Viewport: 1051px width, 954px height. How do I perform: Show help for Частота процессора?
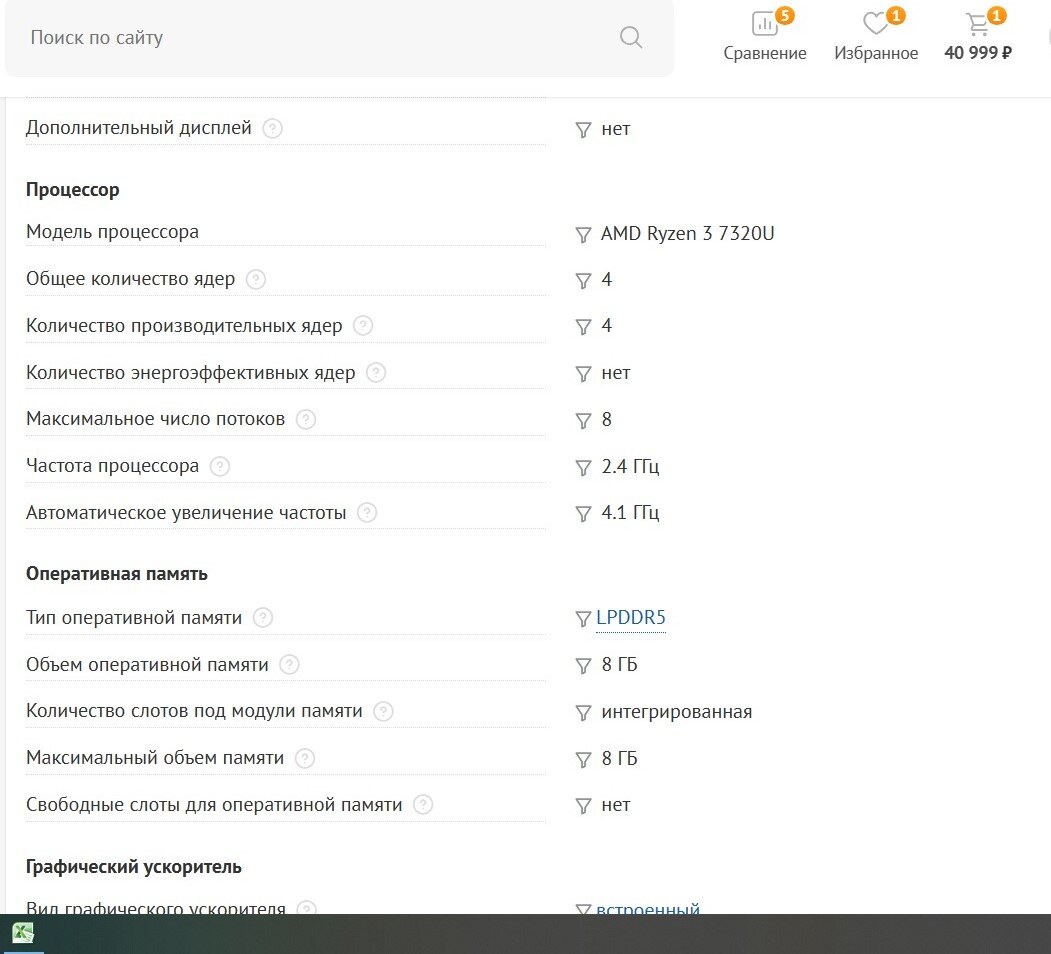[x=220, y=466]
